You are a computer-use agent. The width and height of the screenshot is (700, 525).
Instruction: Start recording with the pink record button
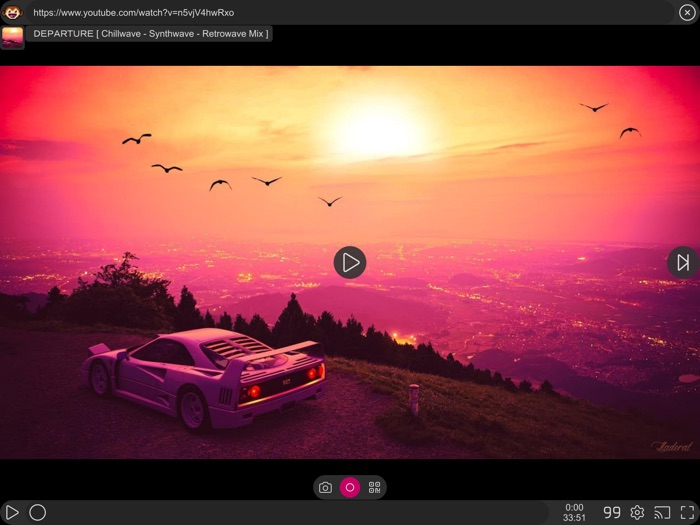(350, 488)
